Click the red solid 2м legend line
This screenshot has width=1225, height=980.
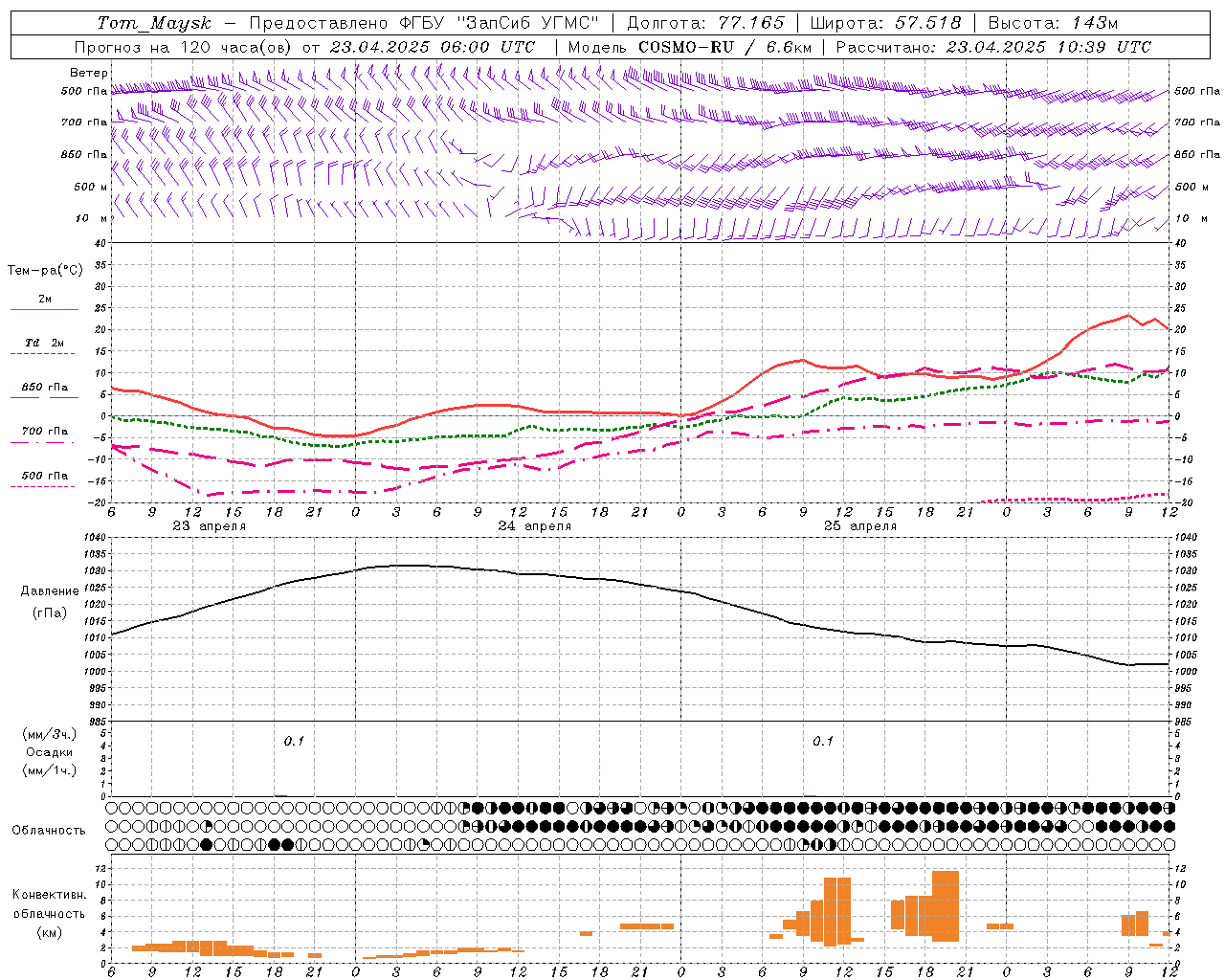(44, 309)
